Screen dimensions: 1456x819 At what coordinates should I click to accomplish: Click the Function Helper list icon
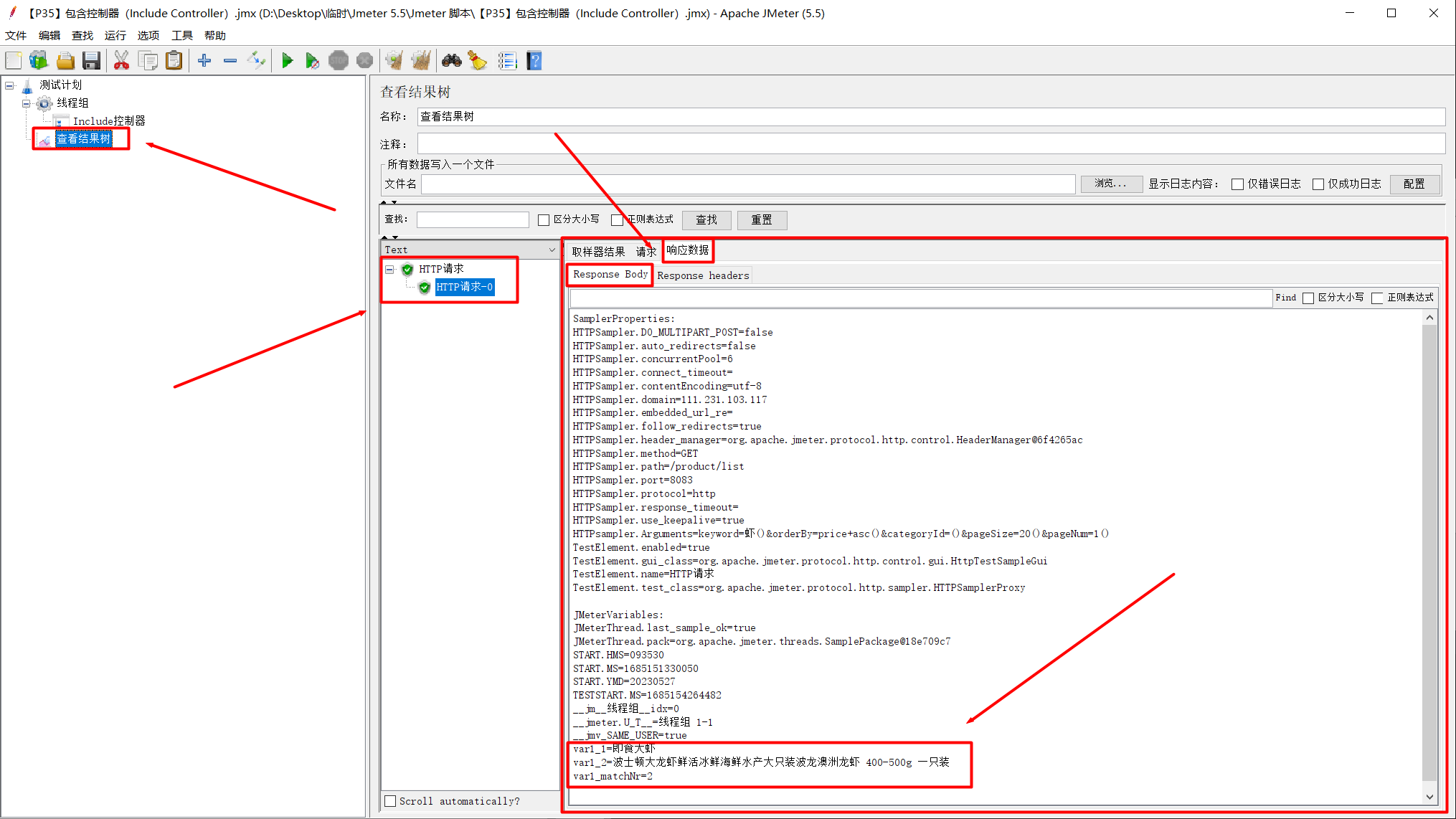pos(507,61)
